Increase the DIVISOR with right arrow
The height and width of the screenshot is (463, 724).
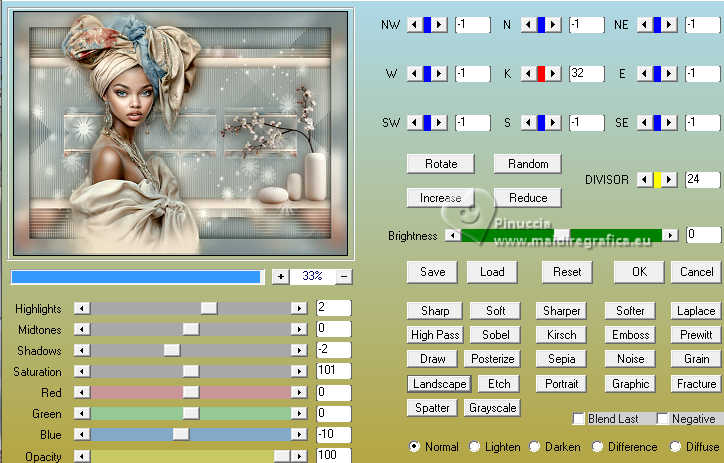click(x=670, y=180)
